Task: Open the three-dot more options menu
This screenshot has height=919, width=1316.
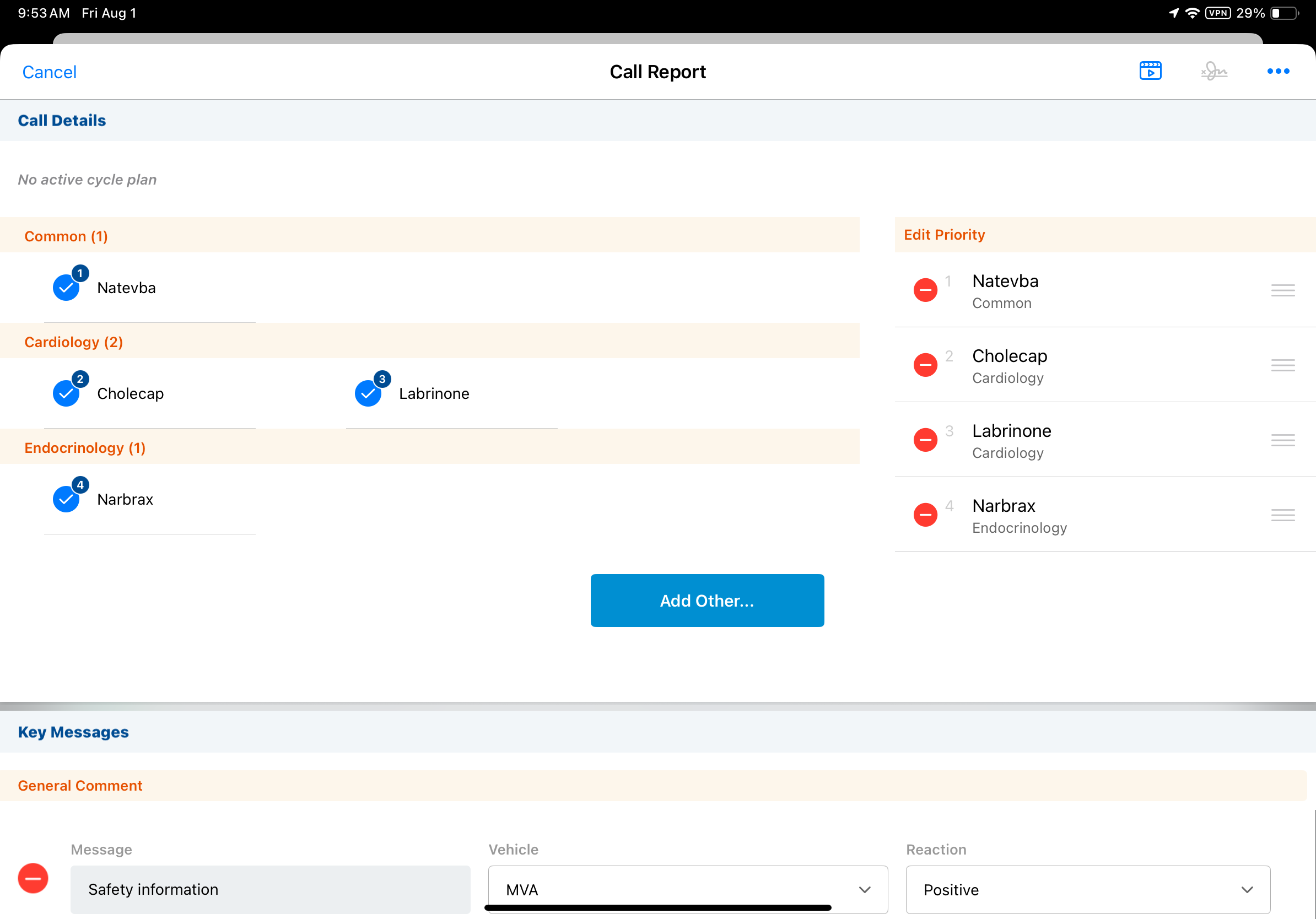Action: pos(1277,71)
